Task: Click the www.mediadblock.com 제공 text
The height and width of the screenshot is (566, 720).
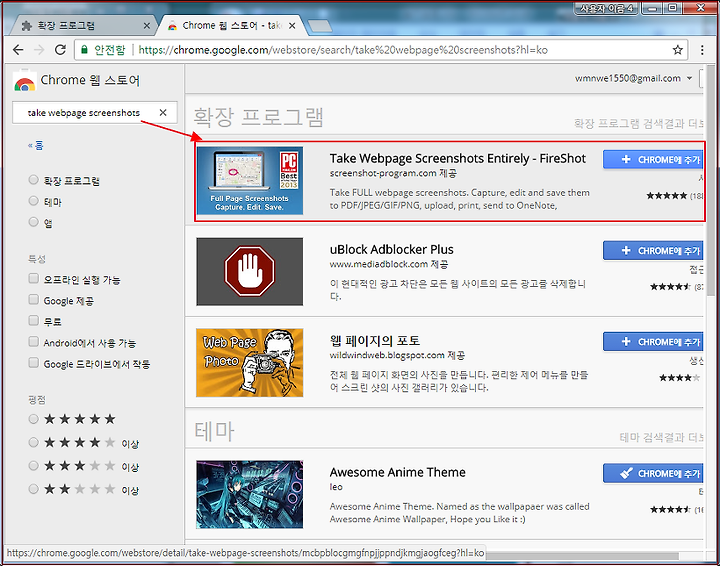Action: tap(389, 264)
